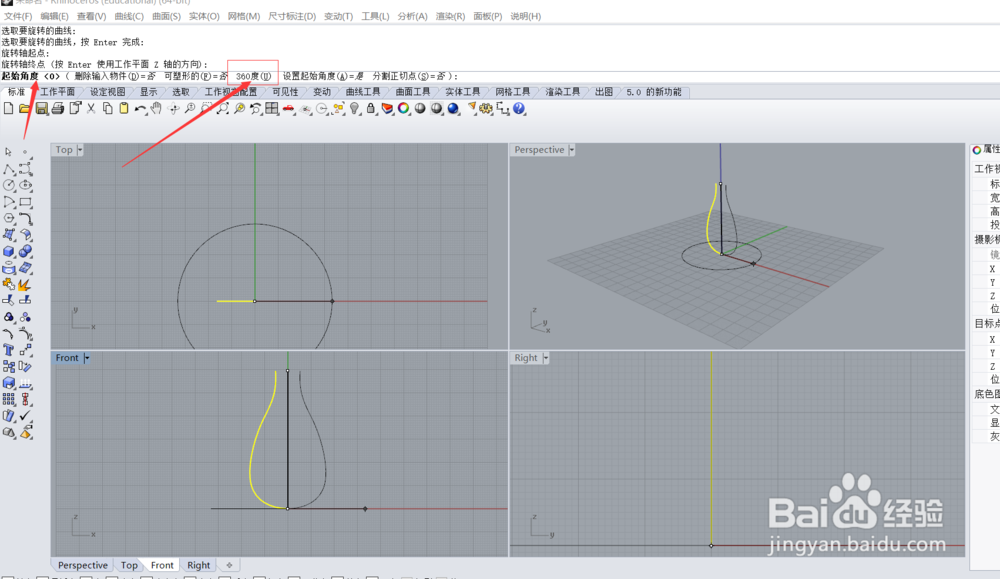Toggle 设置起始角度(A)=是 command option

[x=323, y=76]
